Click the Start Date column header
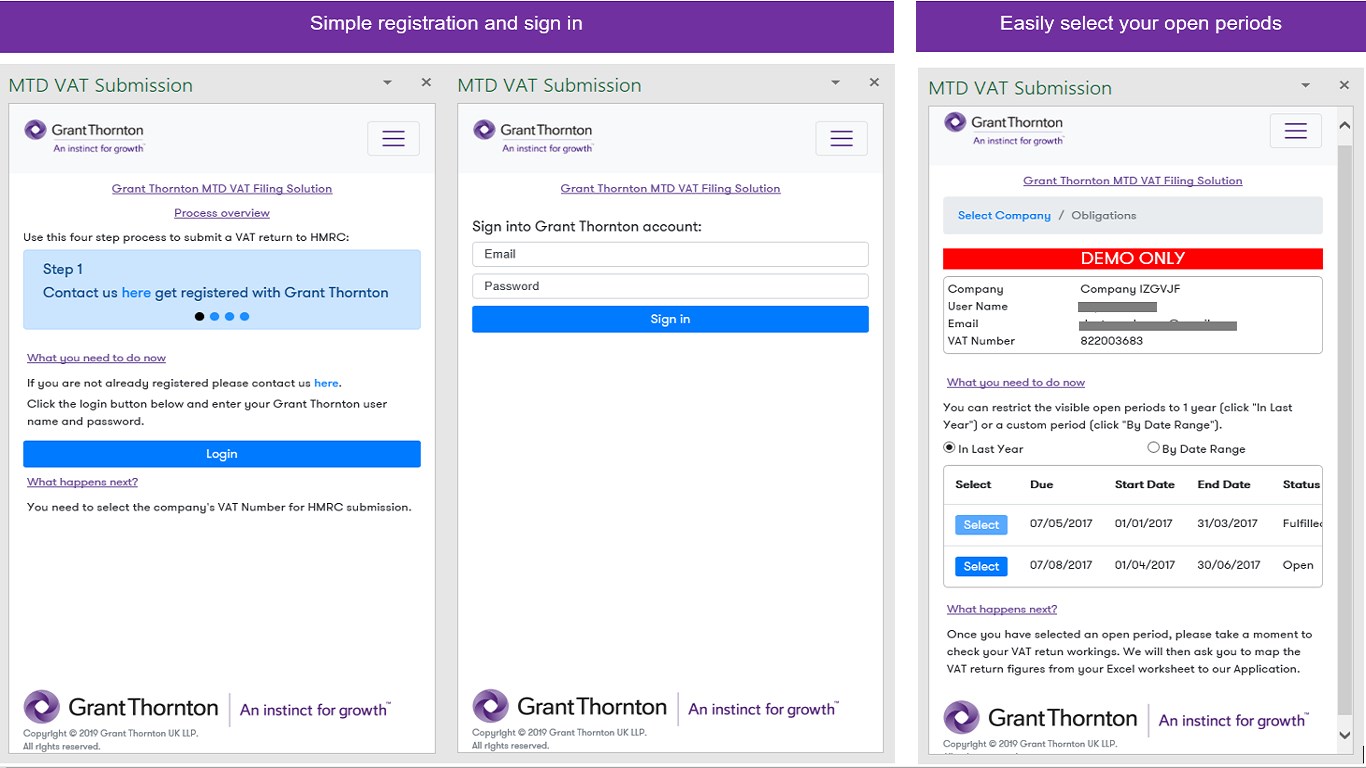Screen dimensions: 1366x768 click(1145, 485)
